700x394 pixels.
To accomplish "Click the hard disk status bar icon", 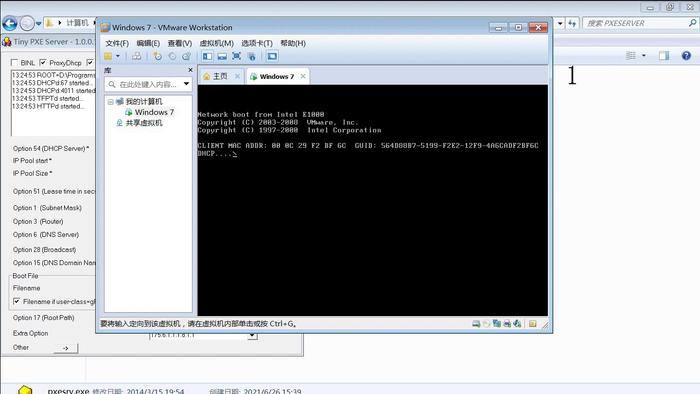I will [x=476, y=323].
